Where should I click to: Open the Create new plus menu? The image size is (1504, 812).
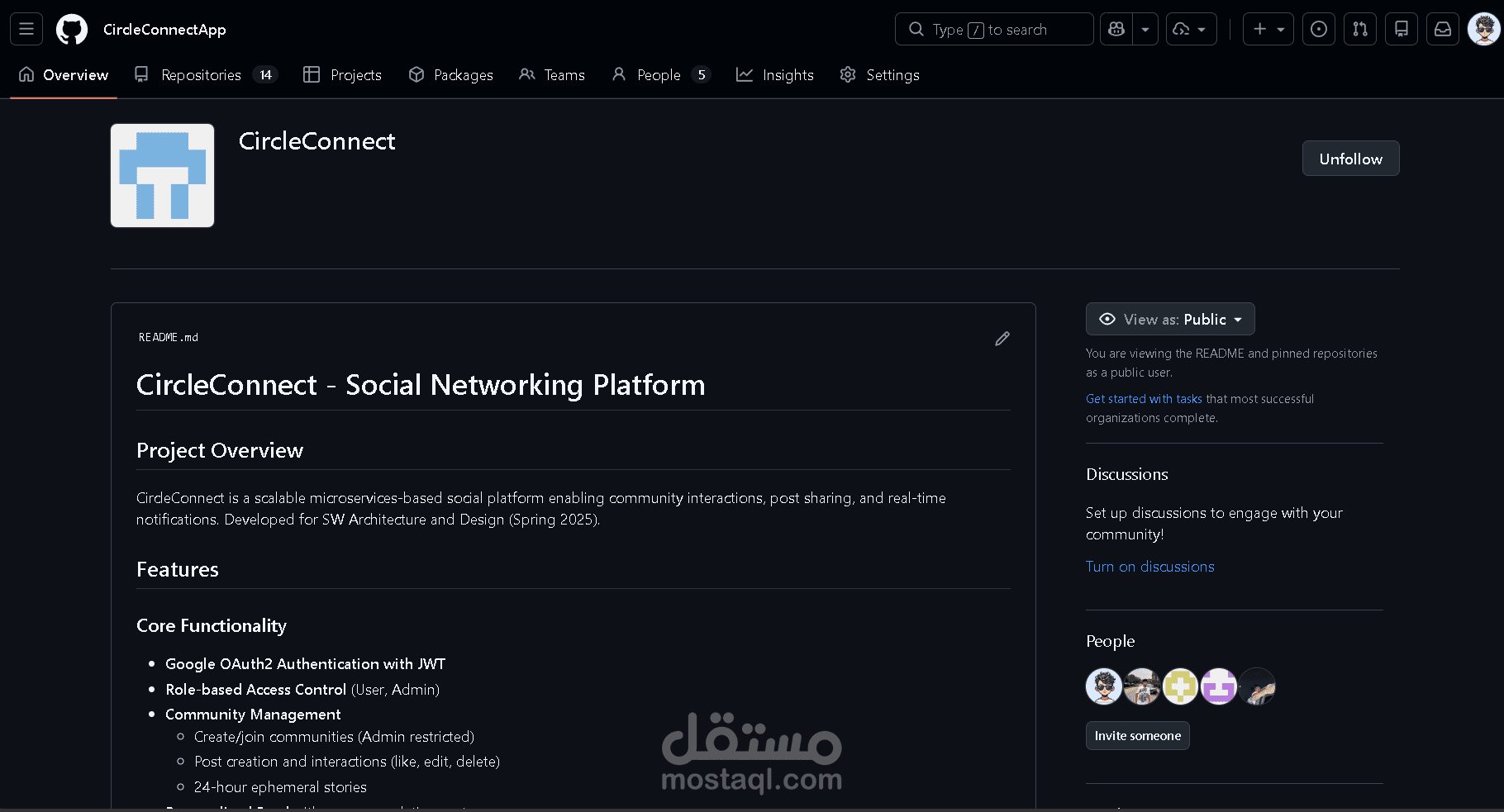(1268, 29)
